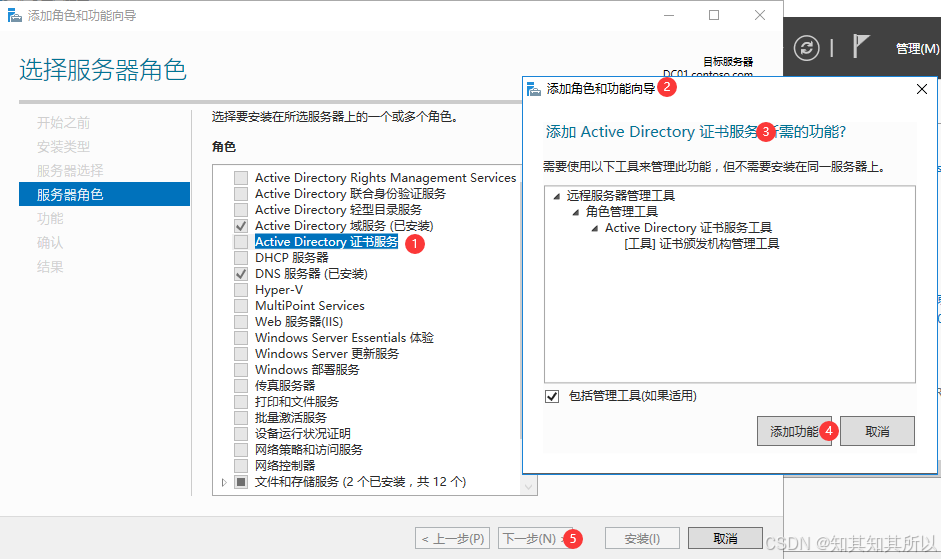
Task: Expand the 文件和存储服务 tree node
Action: [224, 482]
